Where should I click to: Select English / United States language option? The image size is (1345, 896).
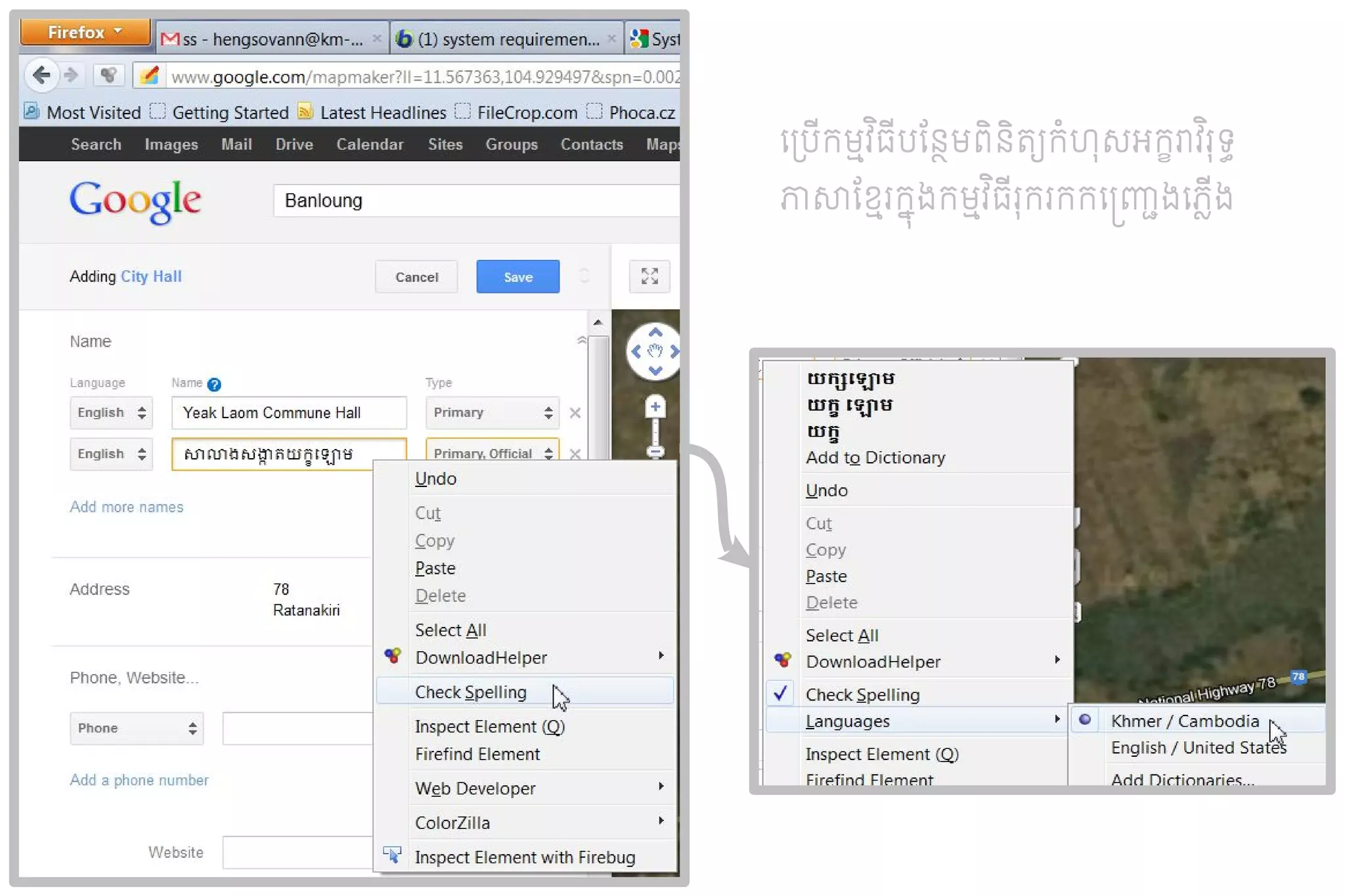[x=1198, y=748]
